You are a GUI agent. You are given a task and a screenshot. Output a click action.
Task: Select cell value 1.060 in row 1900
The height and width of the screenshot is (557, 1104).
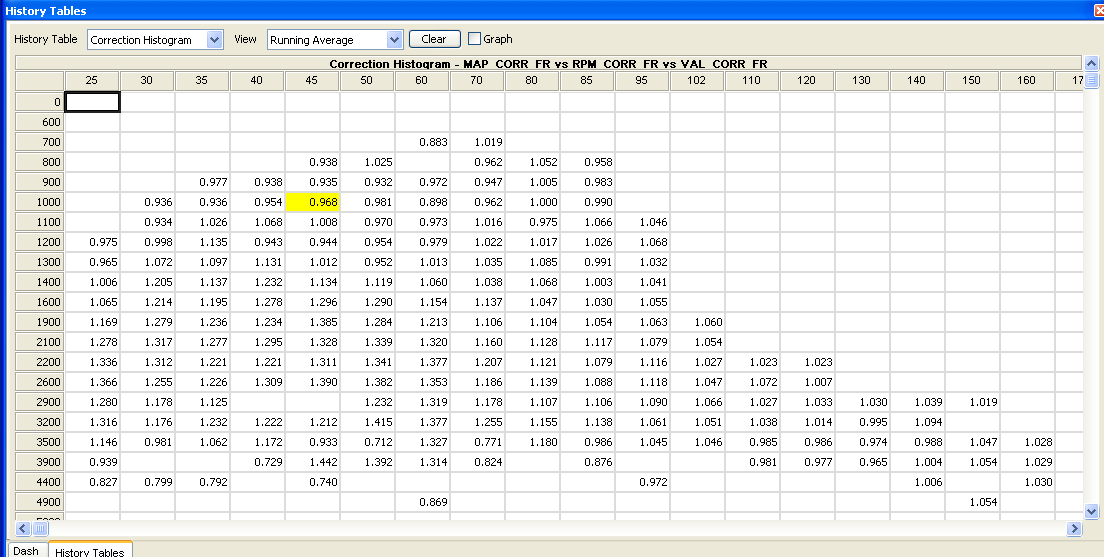click(x=696, y=323)
